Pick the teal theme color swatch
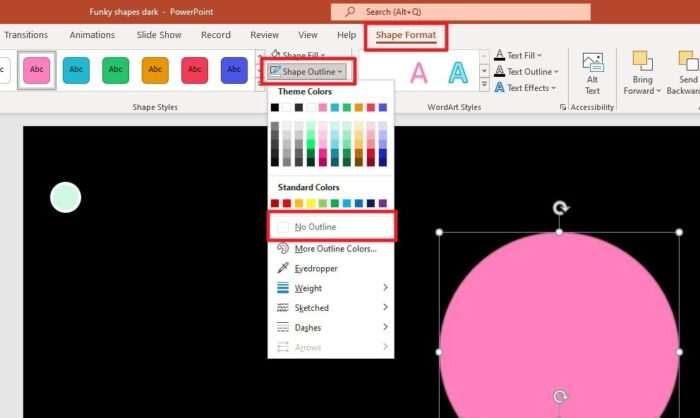 tap(335, 108)
